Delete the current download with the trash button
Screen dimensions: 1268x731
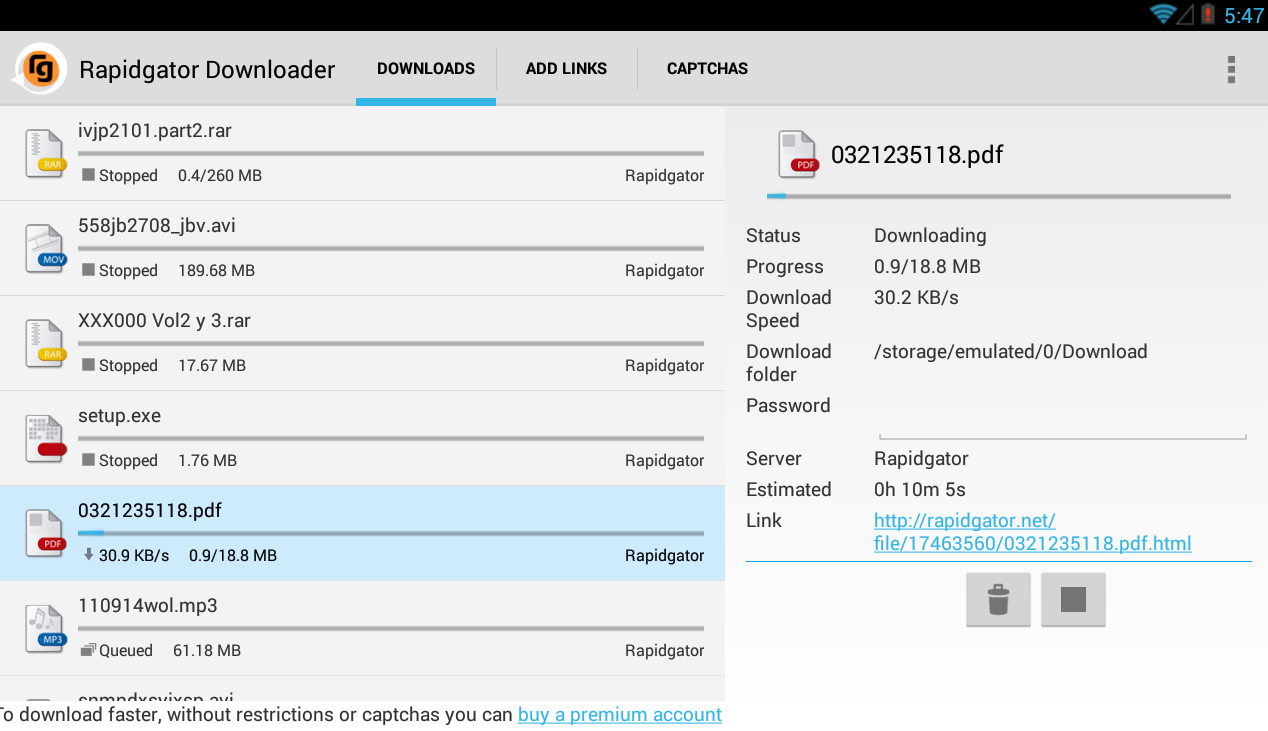tap(998, 600)
